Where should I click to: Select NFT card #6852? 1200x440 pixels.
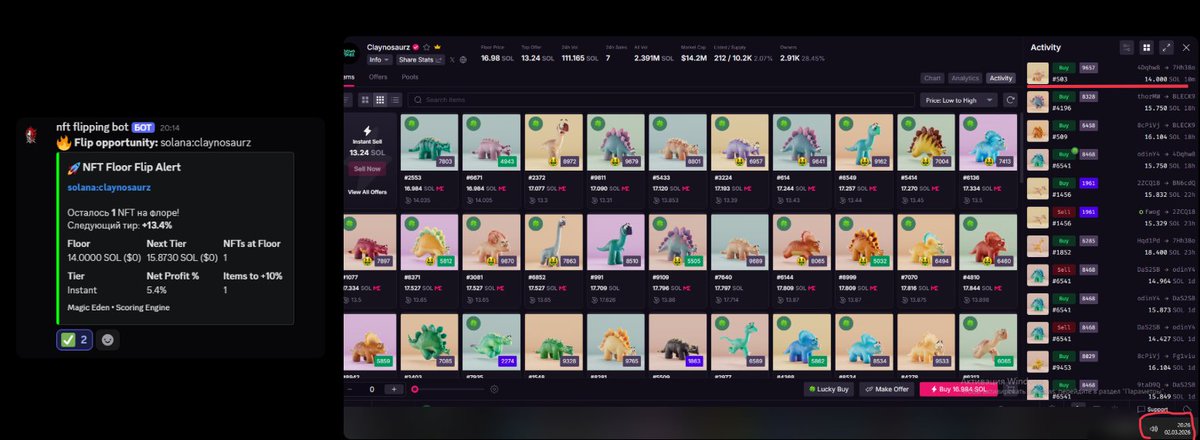553,260
